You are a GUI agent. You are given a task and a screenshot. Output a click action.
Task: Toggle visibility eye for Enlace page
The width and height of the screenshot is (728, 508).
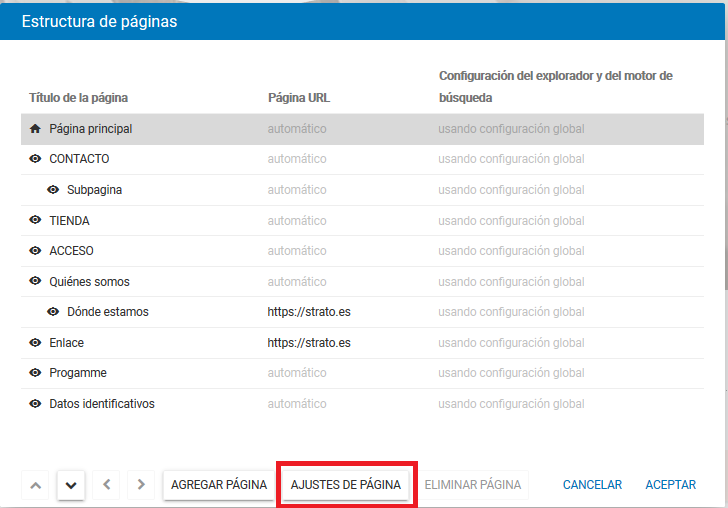click(x=35, y=343)
